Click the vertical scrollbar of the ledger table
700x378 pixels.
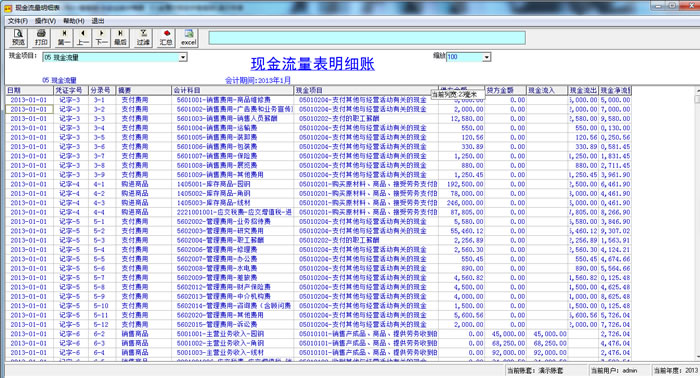click(x=697, y=223)
